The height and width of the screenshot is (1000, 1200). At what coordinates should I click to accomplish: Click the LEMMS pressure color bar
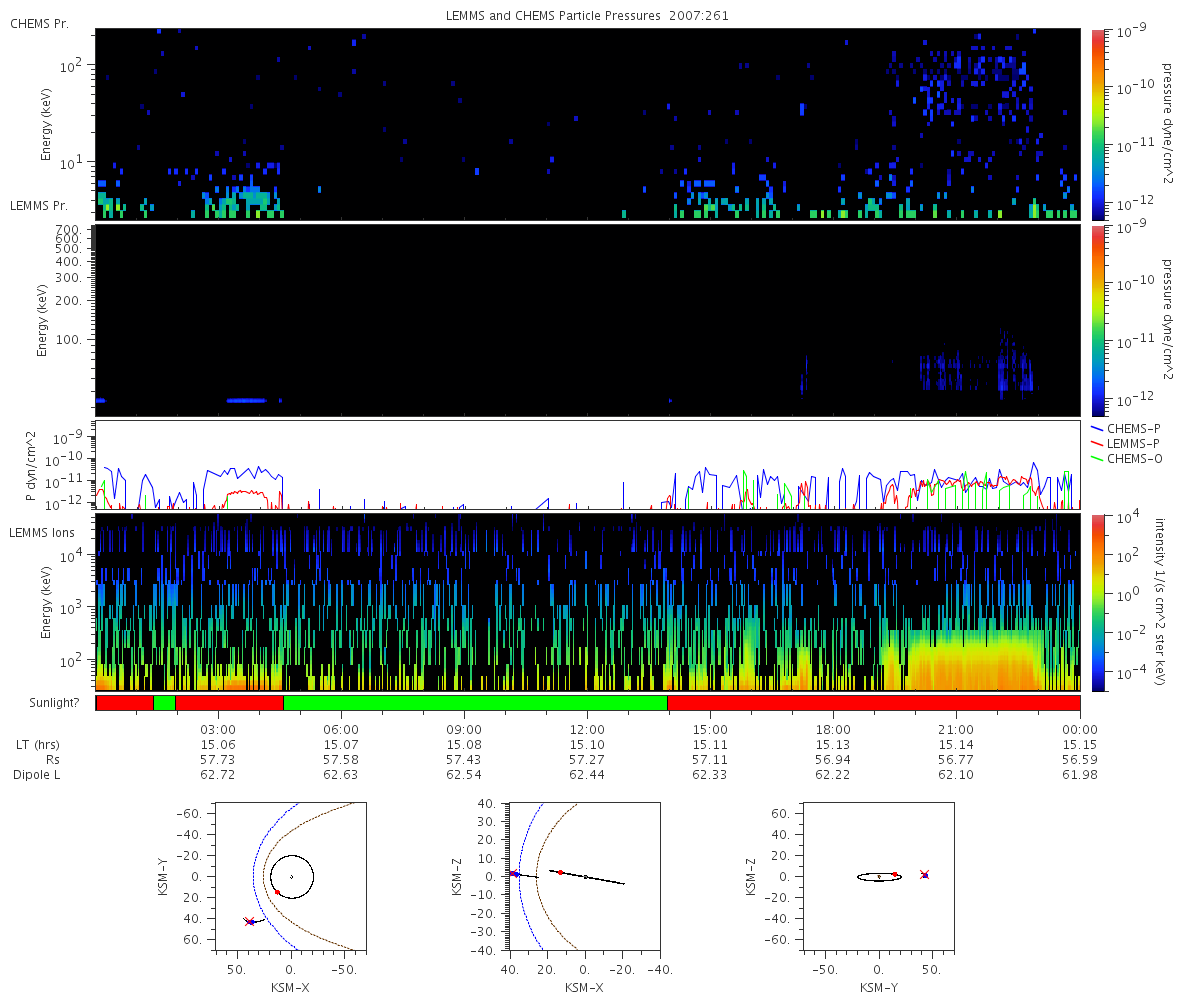1097,320
